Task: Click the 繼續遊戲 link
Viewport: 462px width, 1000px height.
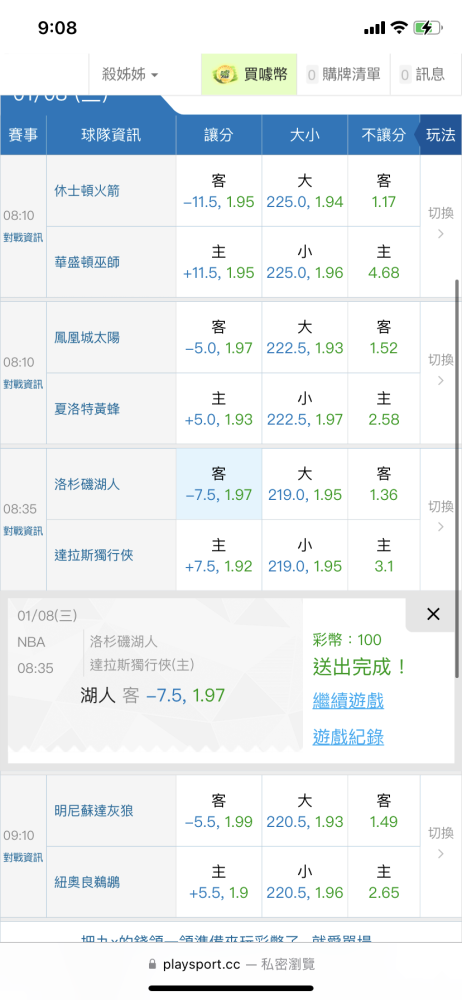Action: pyautogui.click(x=348, y=701)
